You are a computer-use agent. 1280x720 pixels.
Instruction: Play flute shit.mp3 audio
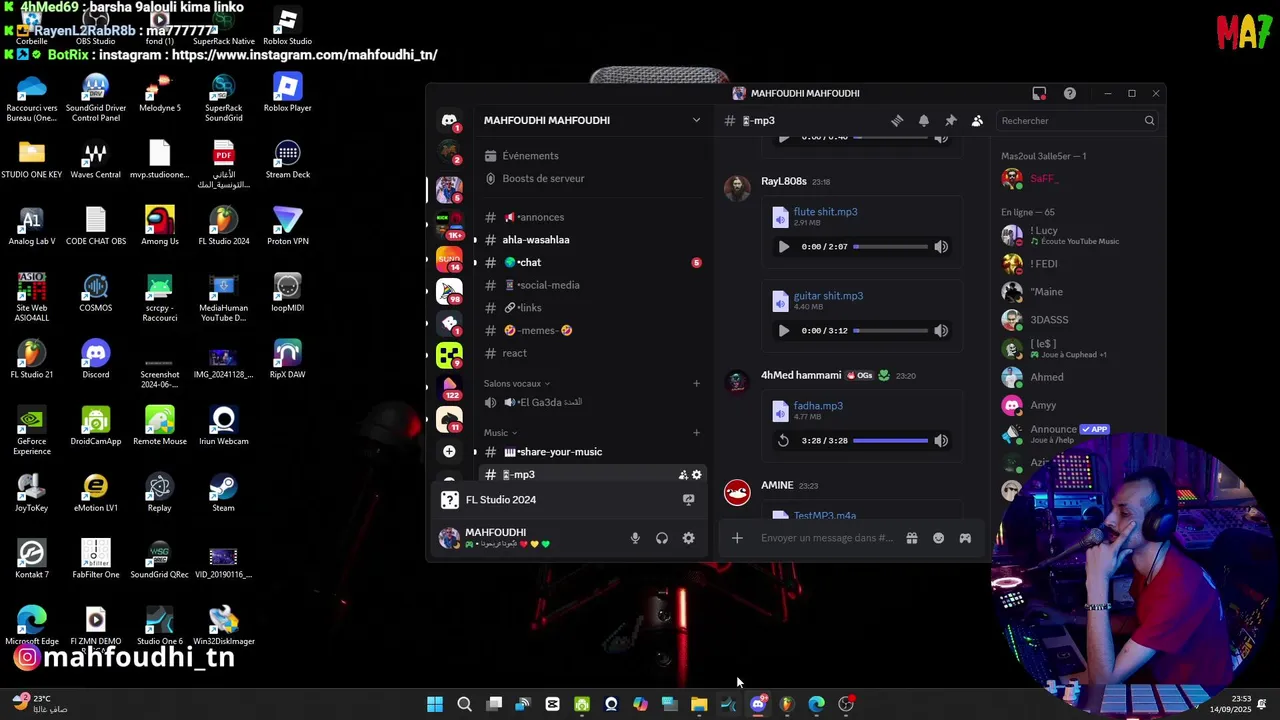pos(783,247)
